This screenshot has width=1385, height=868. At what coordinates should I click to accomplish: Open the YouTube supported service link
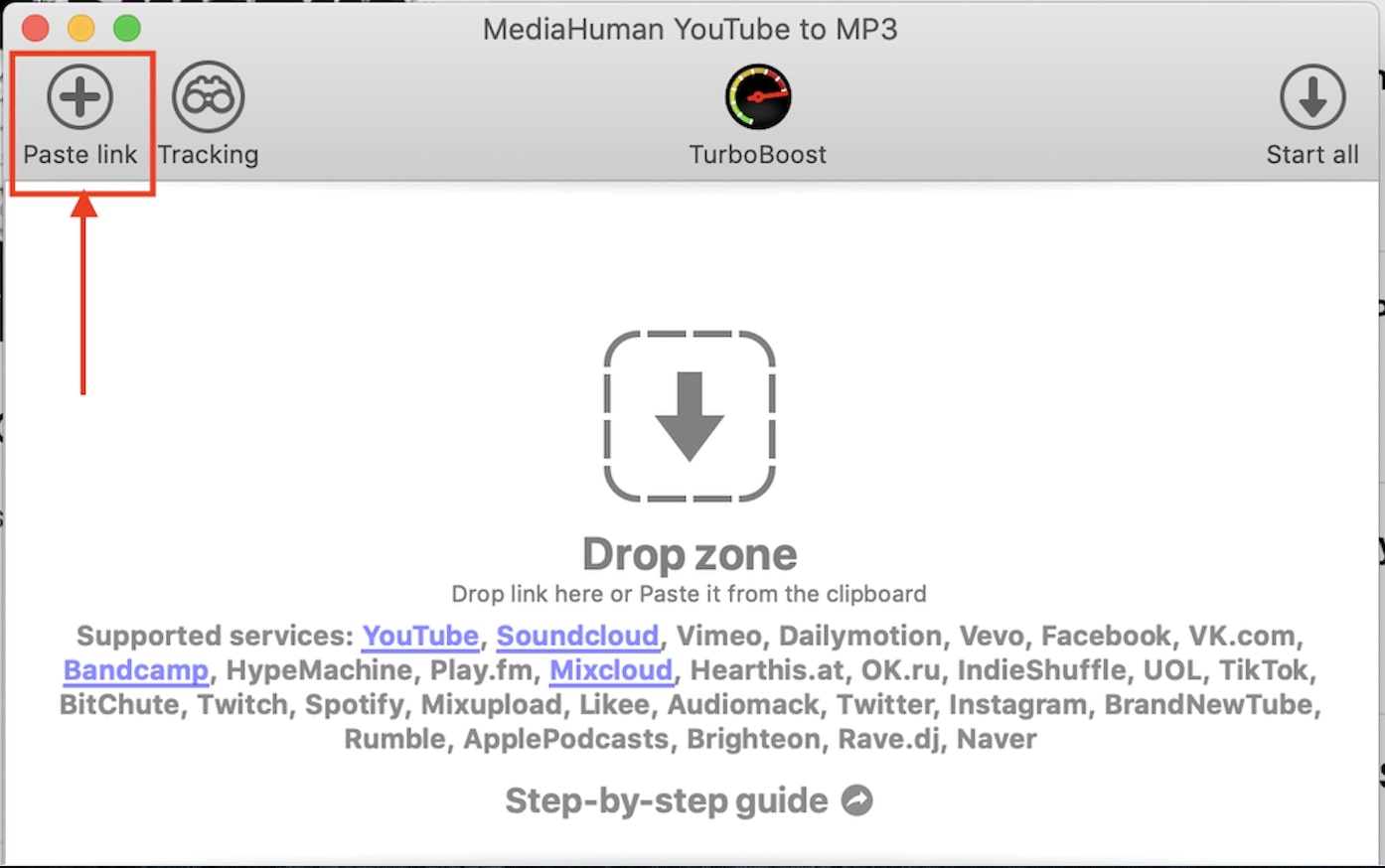pos(420,636)
